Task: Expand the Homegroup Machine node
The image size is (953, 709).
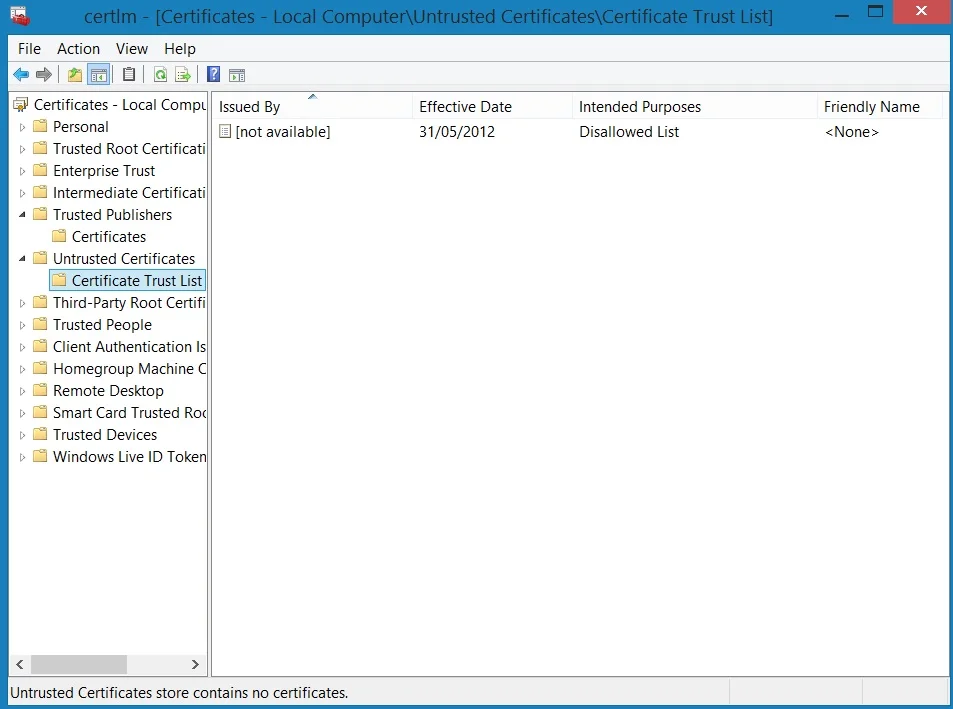Action: pyautogui.click(x=22, y=369)
